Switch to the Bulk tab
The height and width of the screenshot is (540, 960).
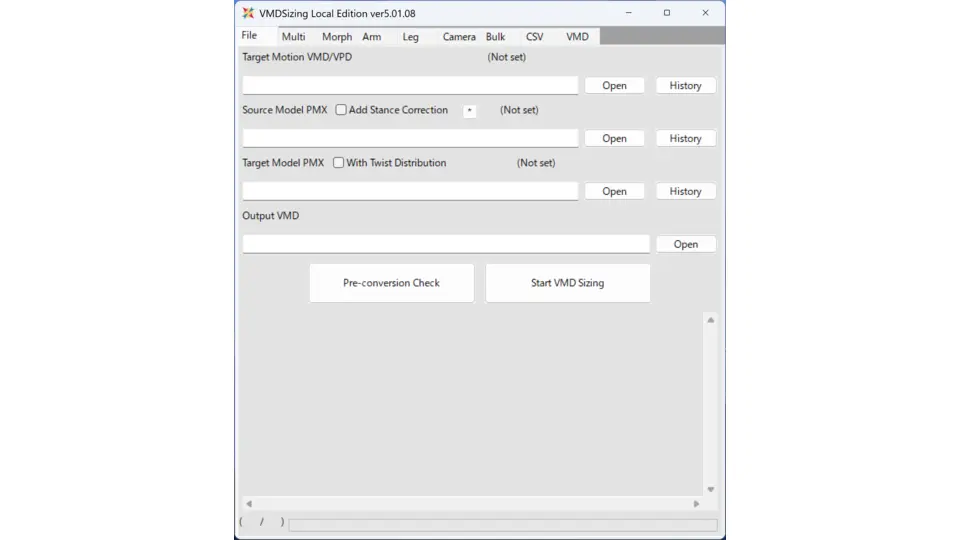[495, 37]
